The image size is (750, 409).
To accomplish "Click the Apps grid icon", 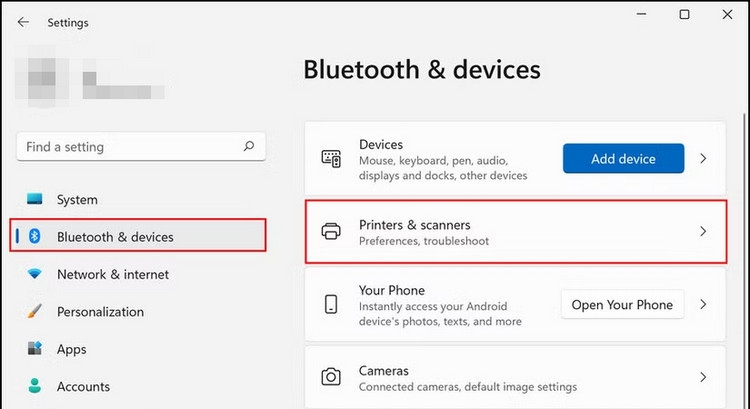I will (36, 349).
